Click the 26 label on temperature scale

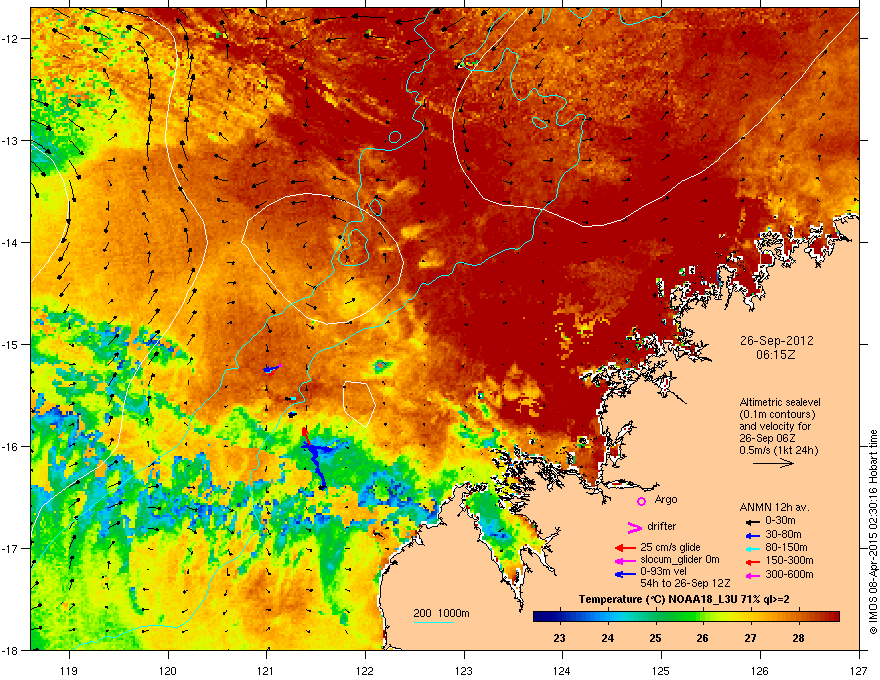click(702, 638)
